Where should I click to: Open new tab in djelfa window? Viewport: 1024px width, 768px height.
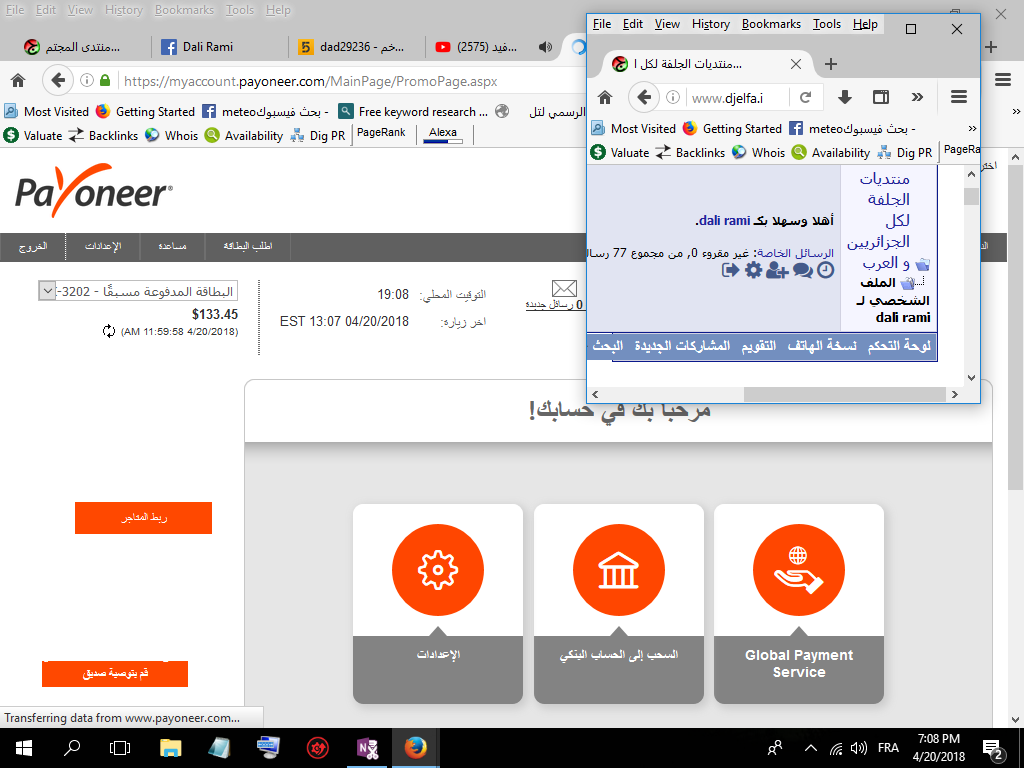point(831,63)
